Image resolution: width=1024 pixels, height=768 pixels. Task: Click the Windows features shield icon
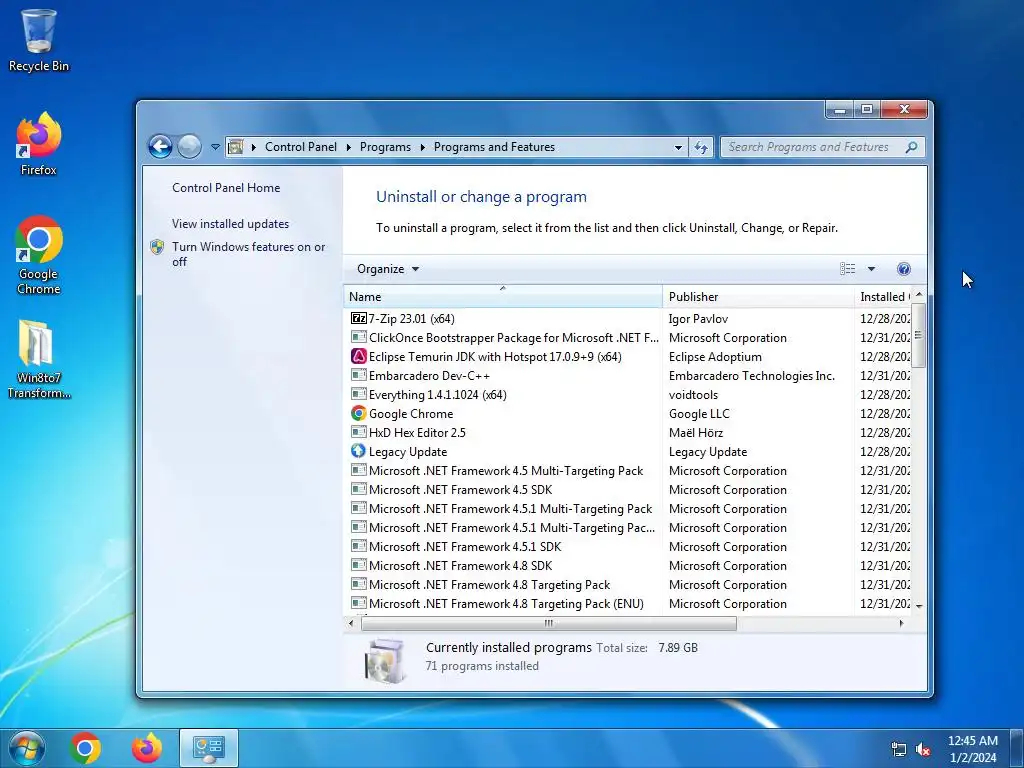pyautogui.click(x=157, y=247)
